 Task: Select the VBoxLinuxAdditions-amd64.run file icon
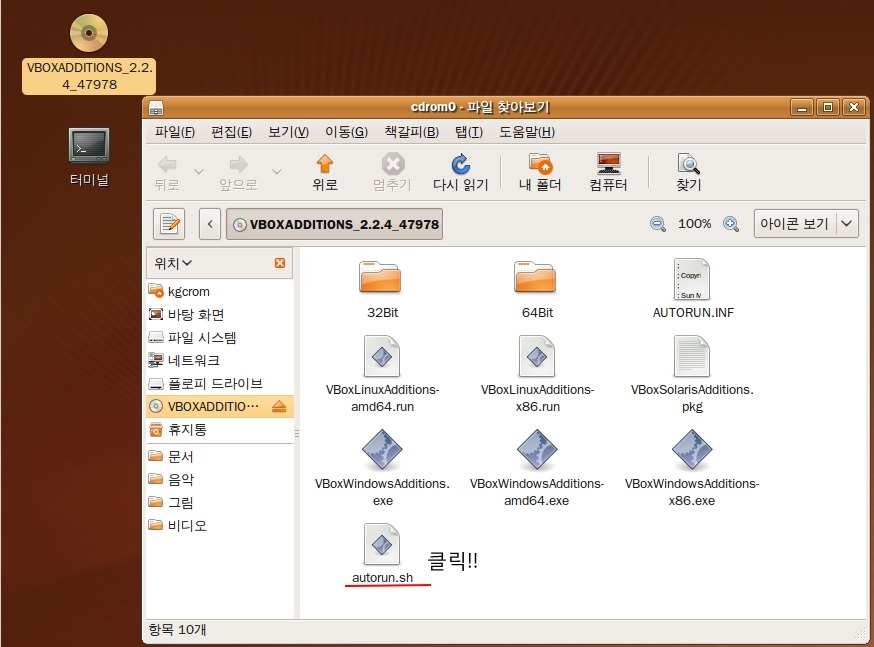[382, 356]
